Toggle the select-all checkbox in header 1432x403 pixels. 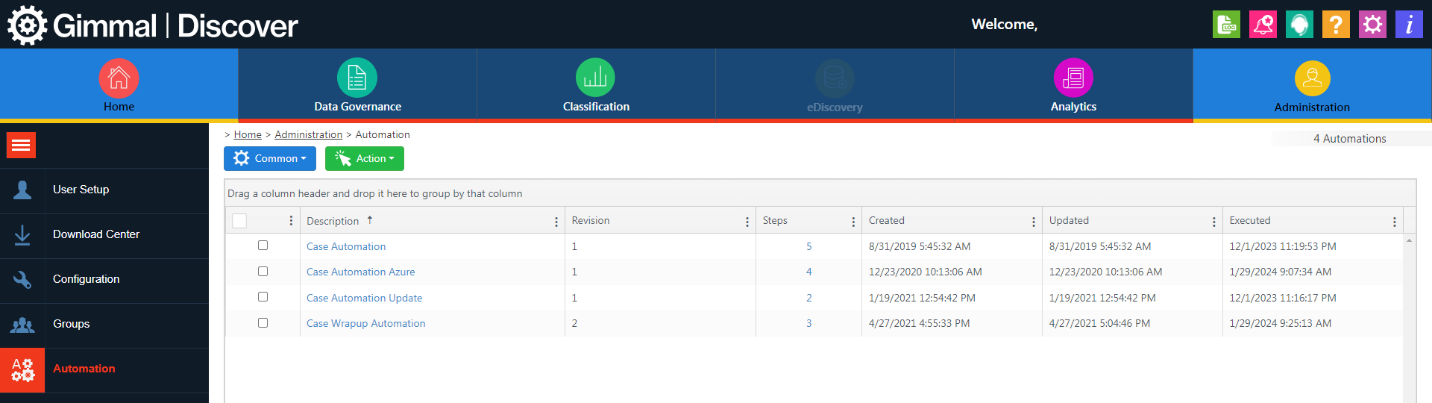point(239,221)
